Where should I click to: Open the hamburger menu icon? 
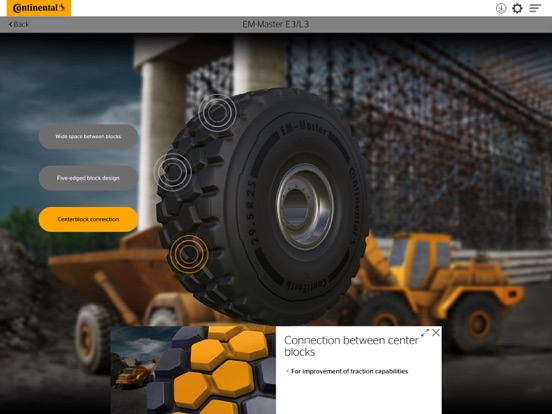point(535,8)
